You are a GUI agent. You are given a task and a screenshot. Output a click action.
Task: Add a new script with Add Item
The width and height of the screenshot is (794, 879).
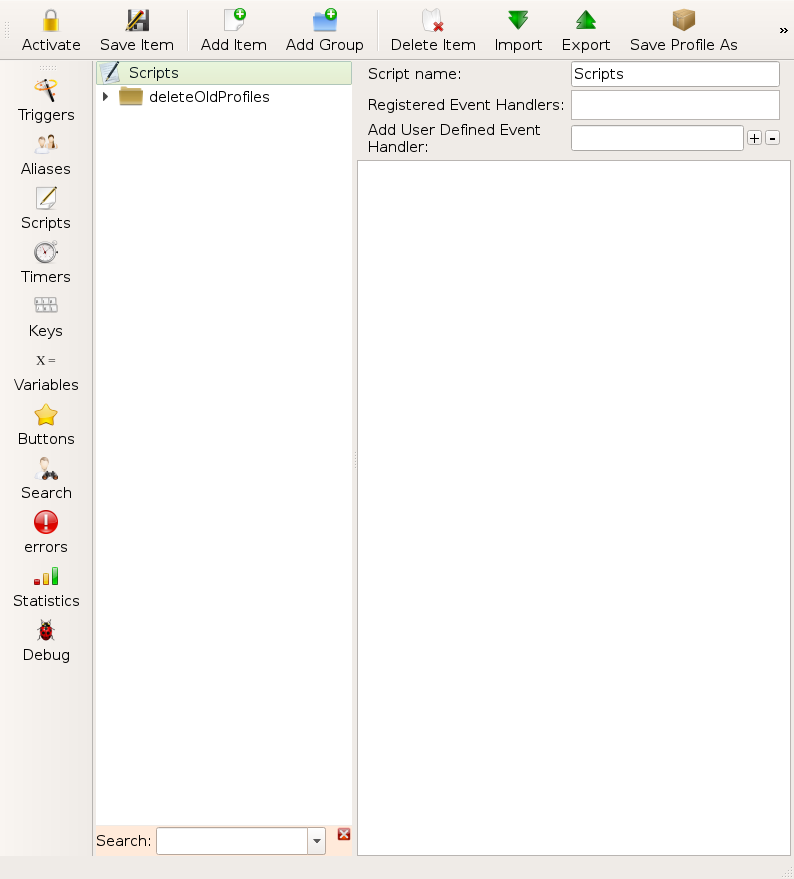click(234, 30)
